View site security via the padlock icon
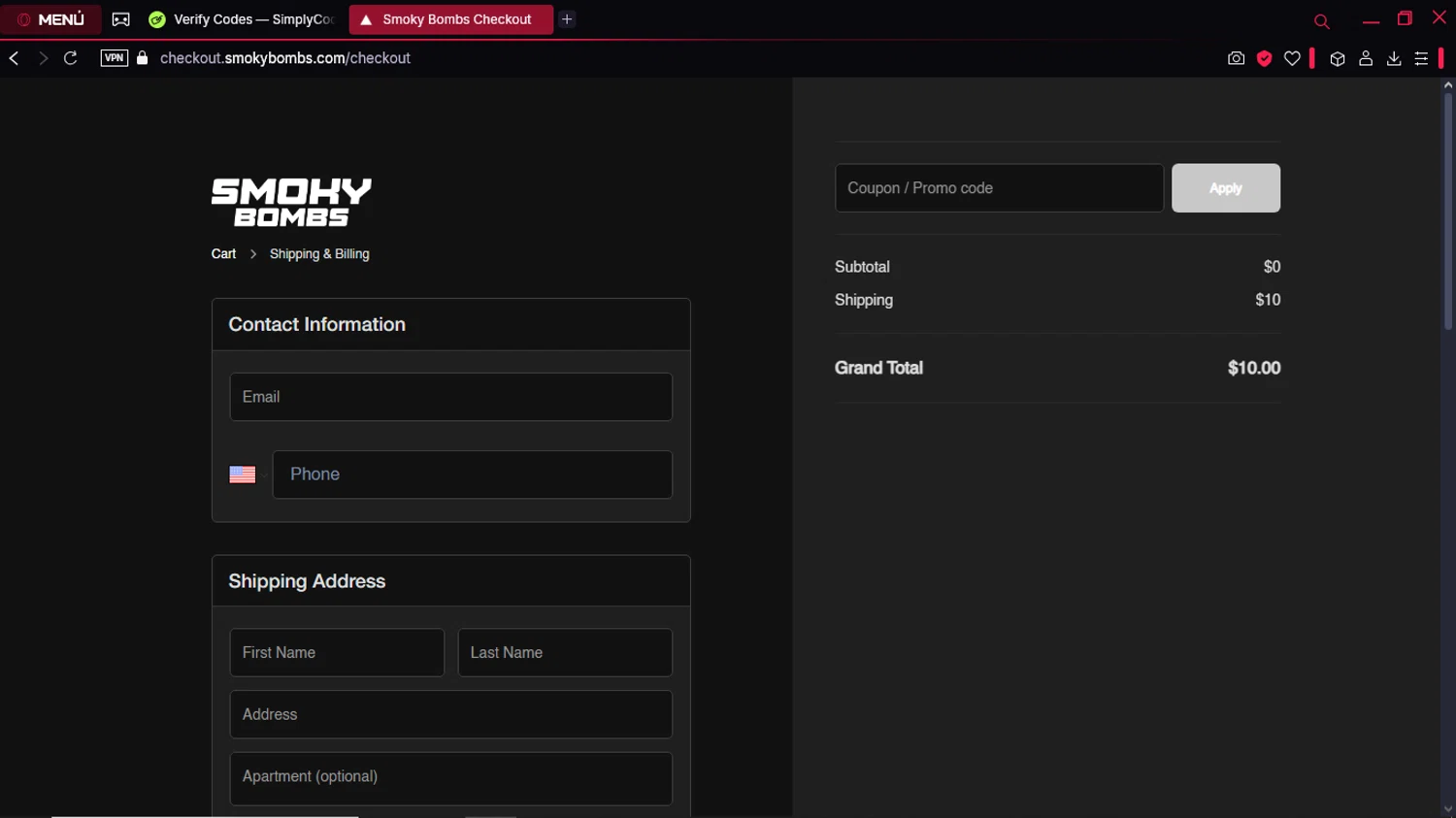 tap(143, 58)
